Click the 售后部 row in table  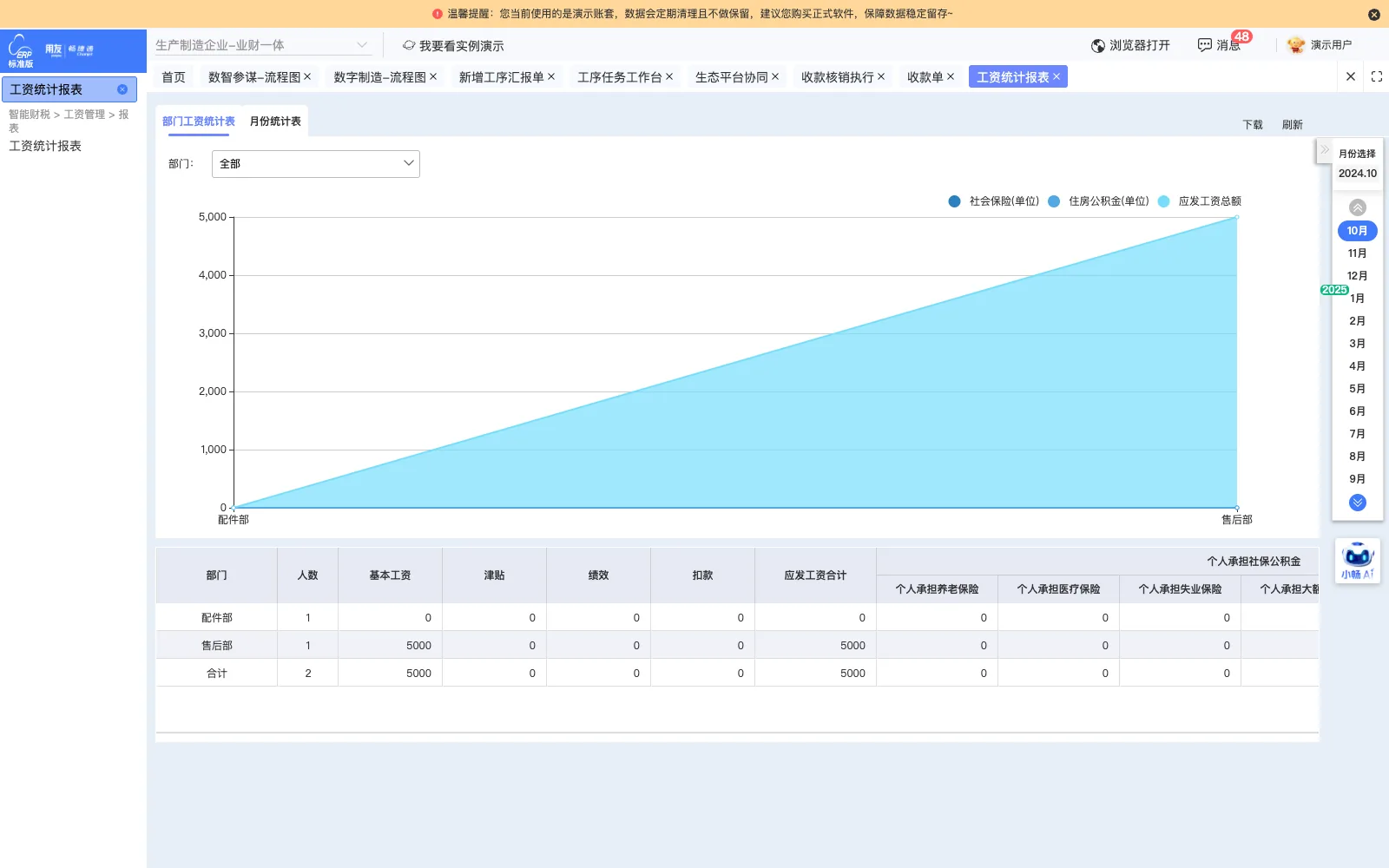coord(737,645)
